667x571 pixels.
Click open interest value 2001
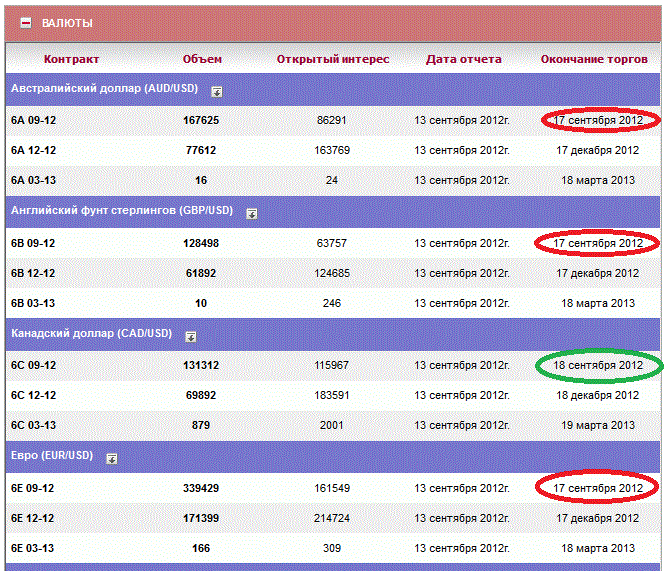pyautogui.click(x=332, y=425)
